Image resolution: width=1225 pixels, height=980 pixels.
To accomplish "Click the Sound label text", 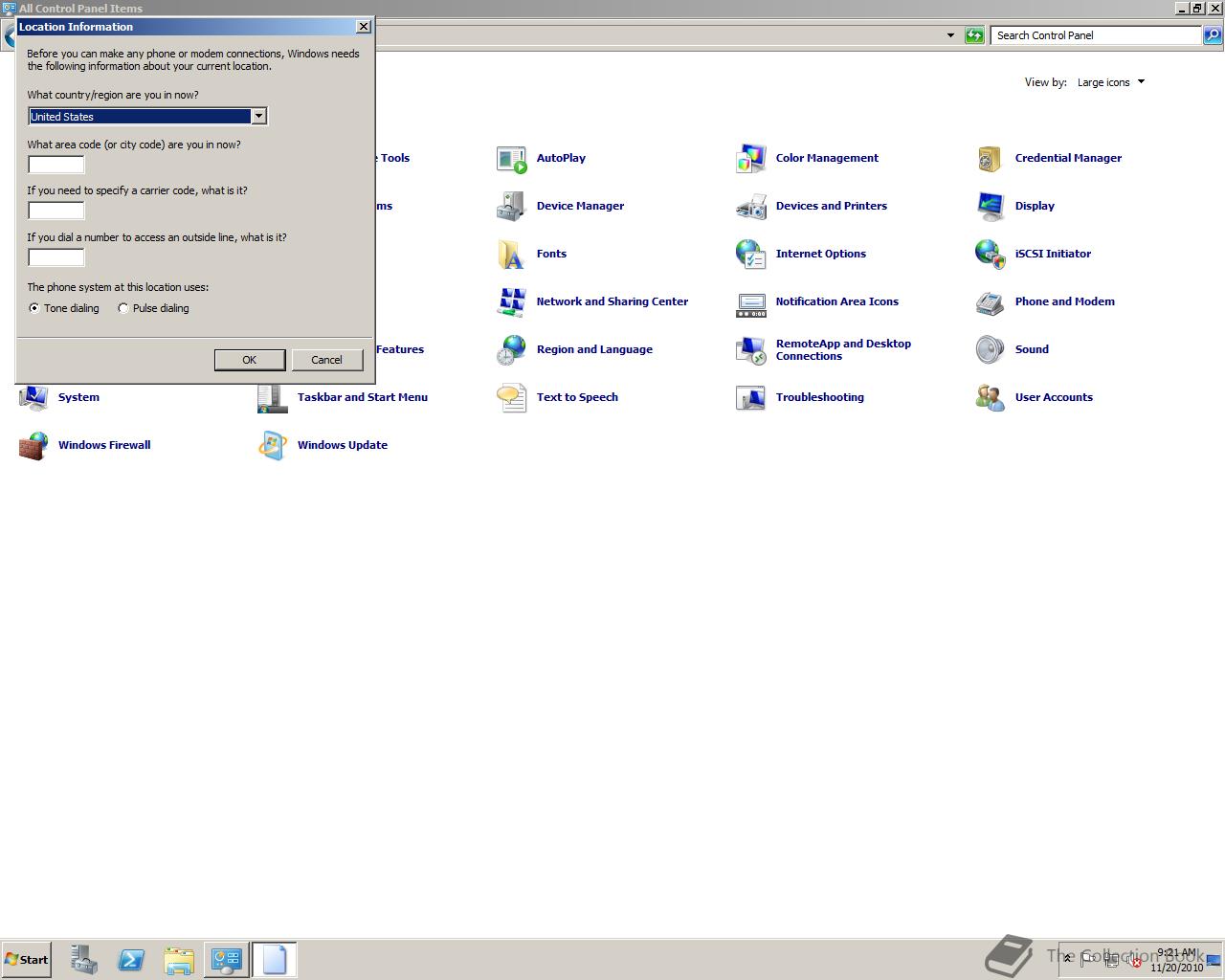I will 1032,349.
